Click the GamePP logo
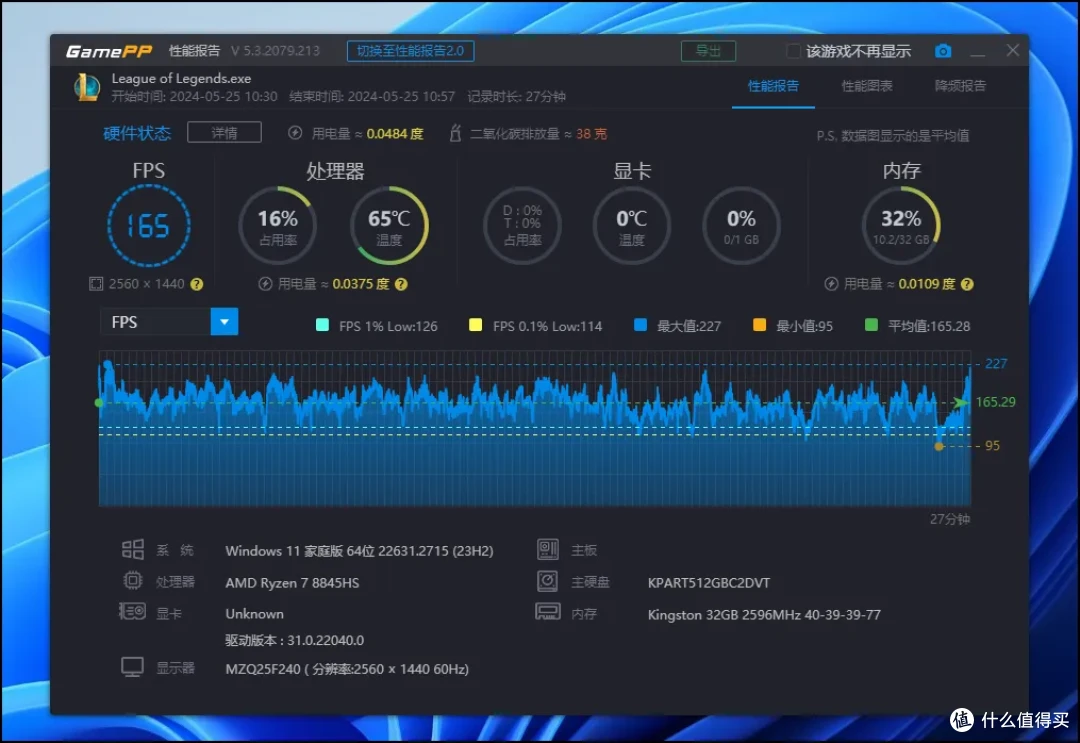The image size is (1080, 743). pyautogui.click(x=109, y=51)
